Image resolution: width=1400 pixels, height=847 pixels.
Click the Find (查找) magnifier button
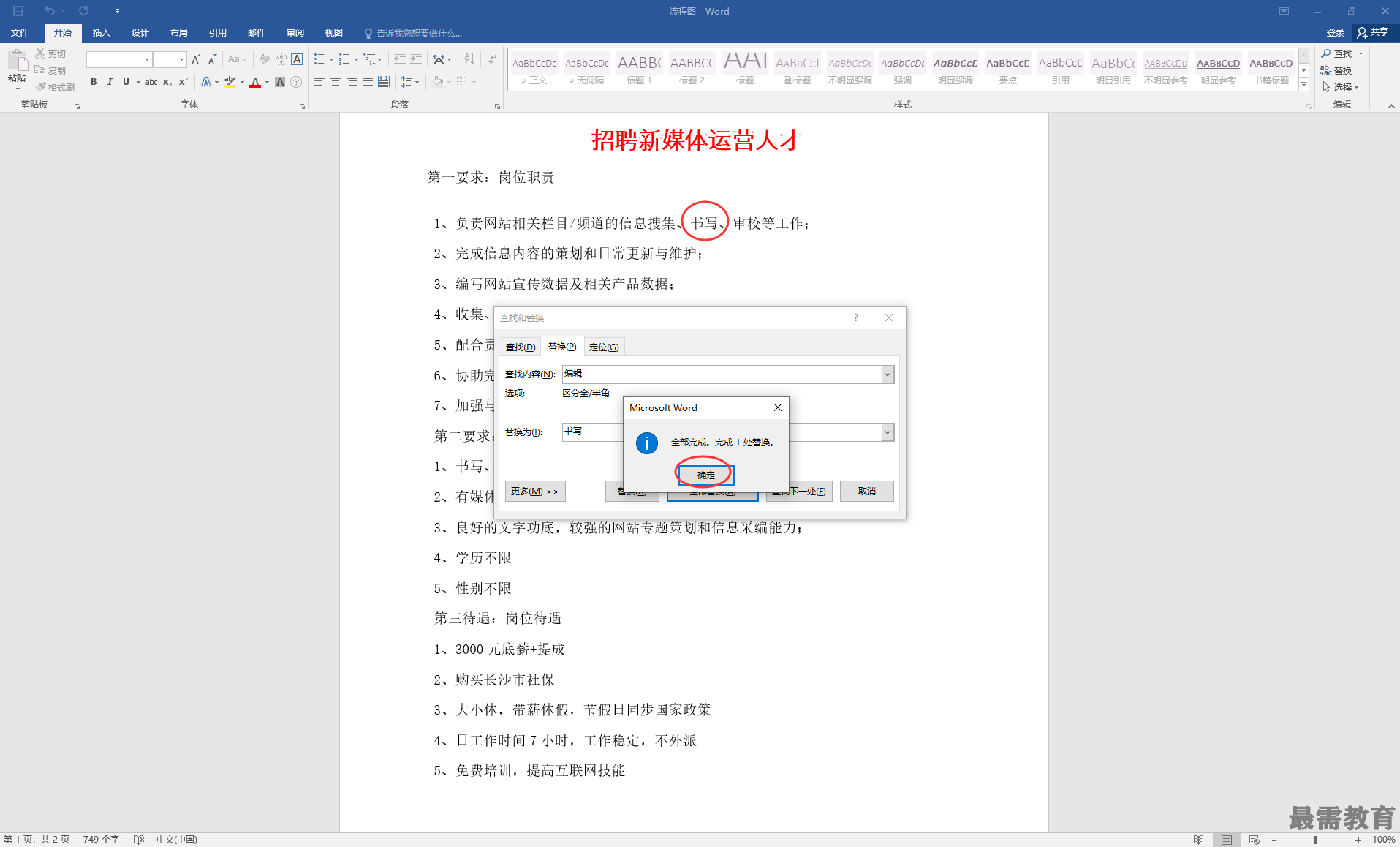pyautogui.click(x=1337, y=53)
